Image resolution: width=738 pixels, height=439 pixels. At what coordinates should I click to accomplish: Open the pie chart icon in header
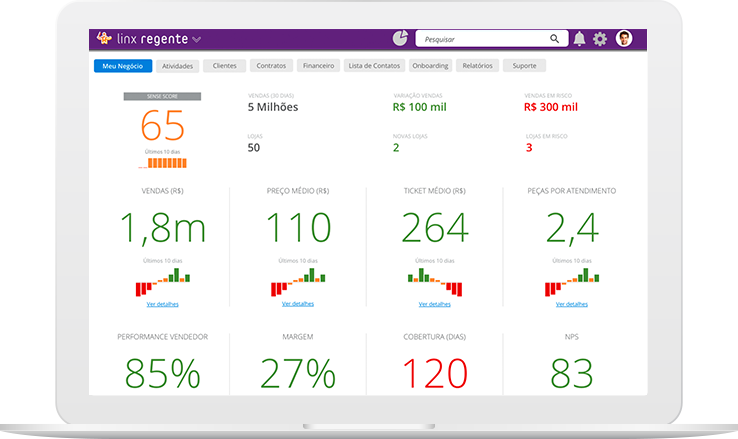(x=399, y=39)
